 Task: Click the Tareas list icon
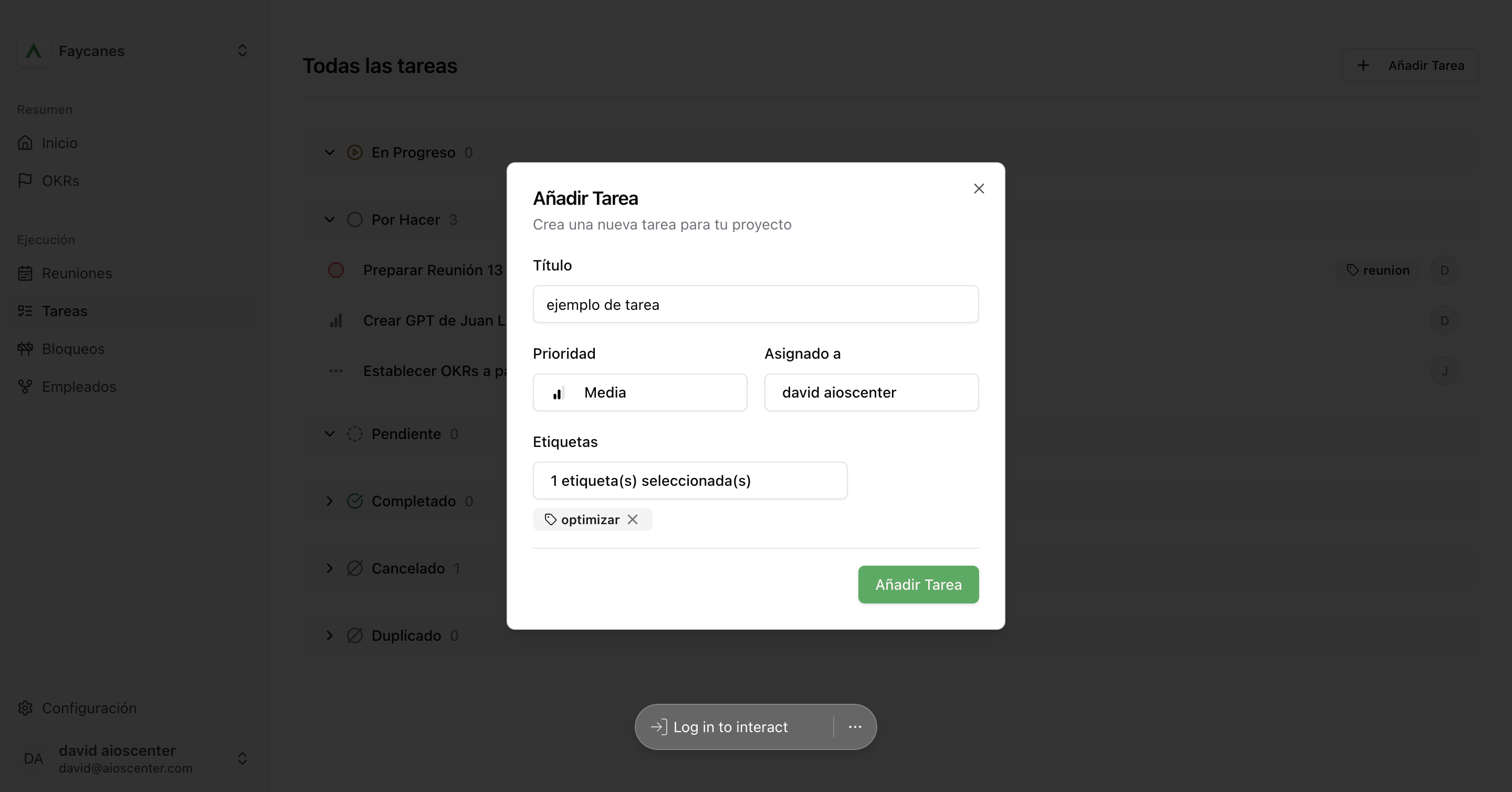coord(25,310)
